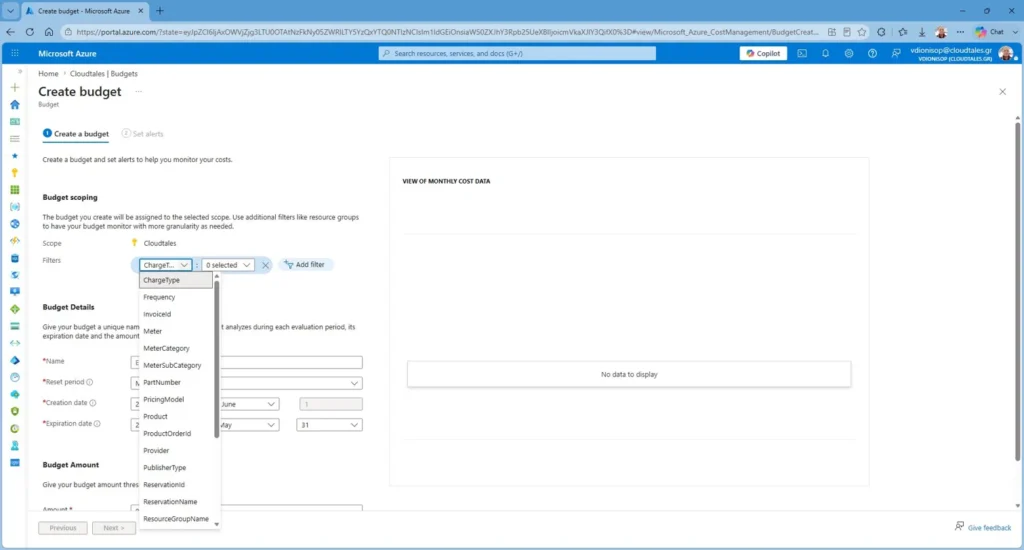Select Create a budget step tab
Viewport: 1024px width, 550px height.
pyautogui.click(x=76, y=134)
